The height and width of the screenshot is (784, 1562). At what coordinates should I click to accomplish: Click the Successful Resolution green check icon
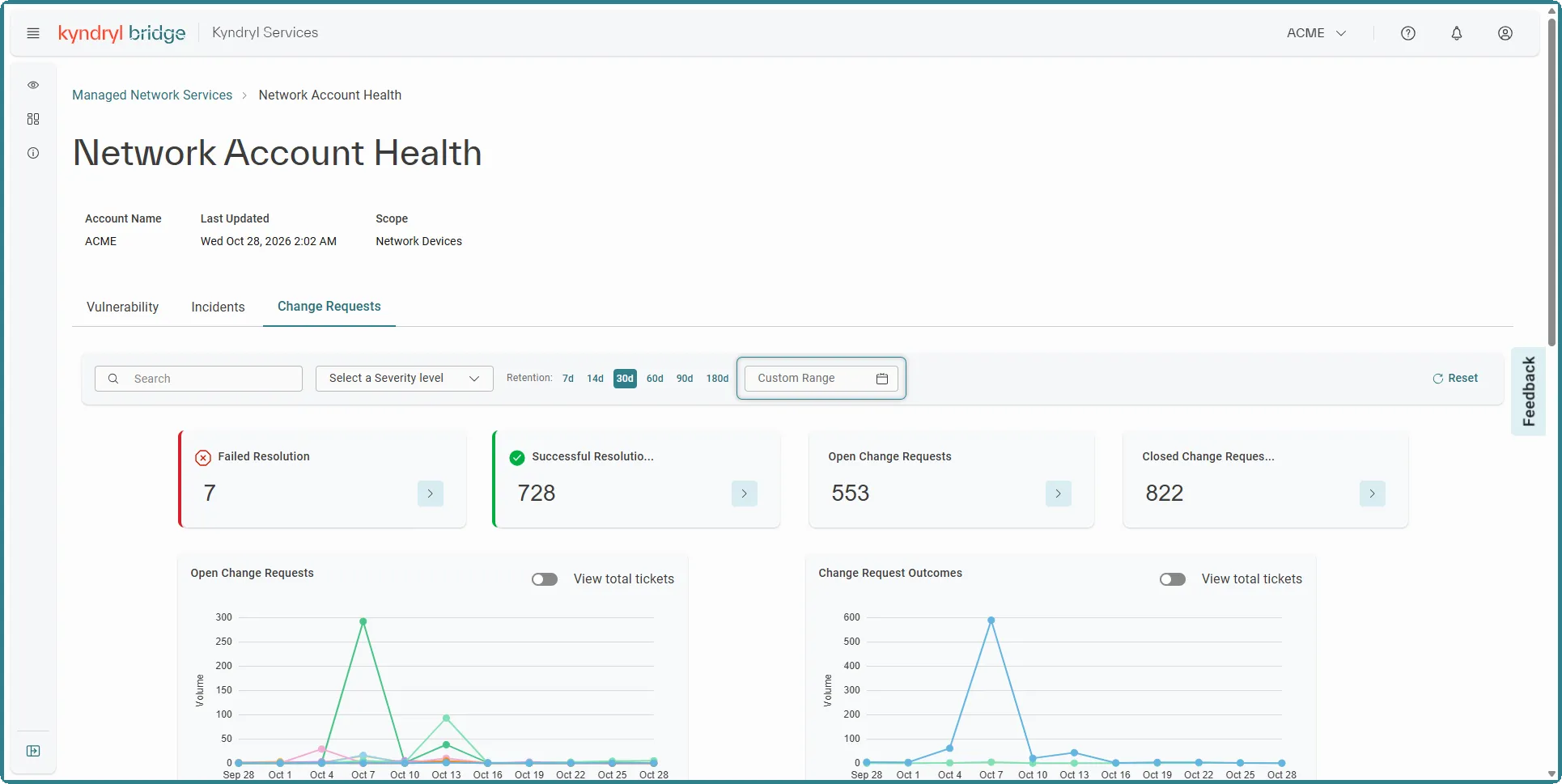[x=517, y=458]
